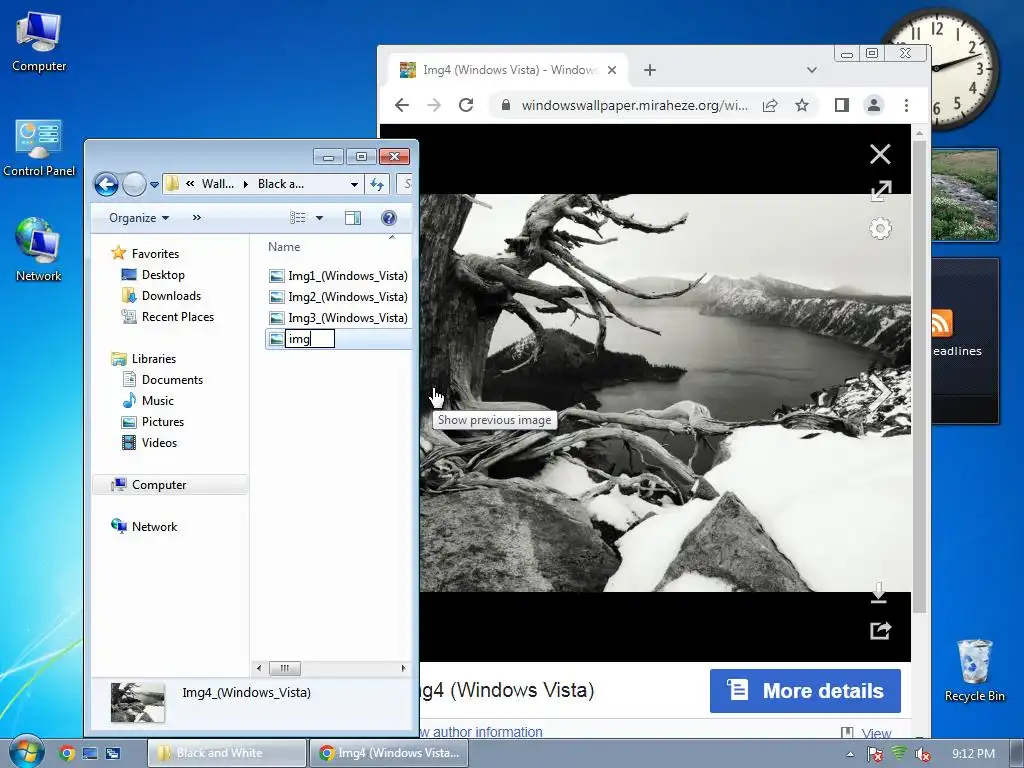Go back in Chrome
The width and height of the screenshot is (1024, 768).
[x=402, y=105]
